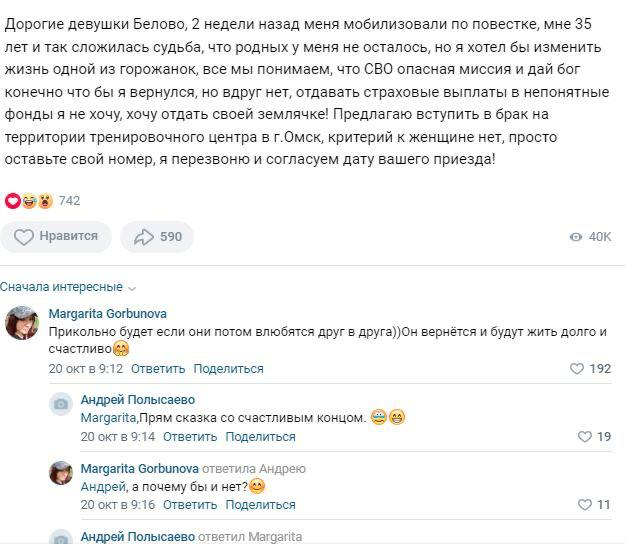Click Андрей's camera avatar on bottom reply
625x551 pixels.
61,539
